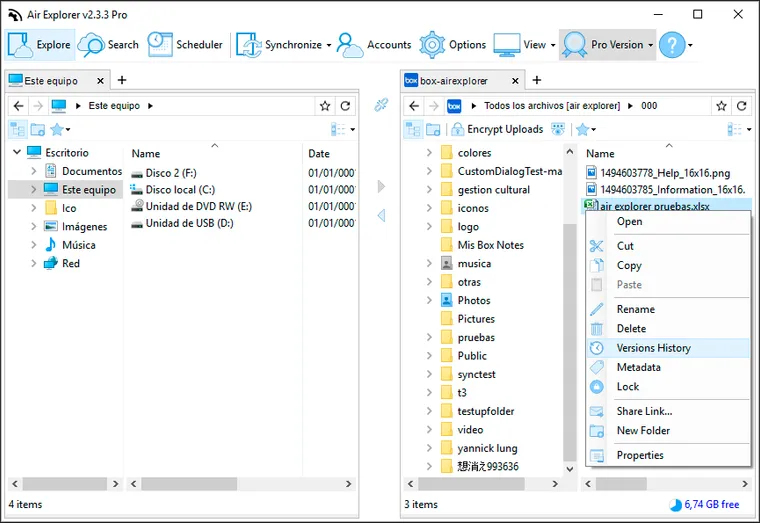The image size is (760, 523).
Task: Add left pane location to favorites star
Action: coord(325,106)
